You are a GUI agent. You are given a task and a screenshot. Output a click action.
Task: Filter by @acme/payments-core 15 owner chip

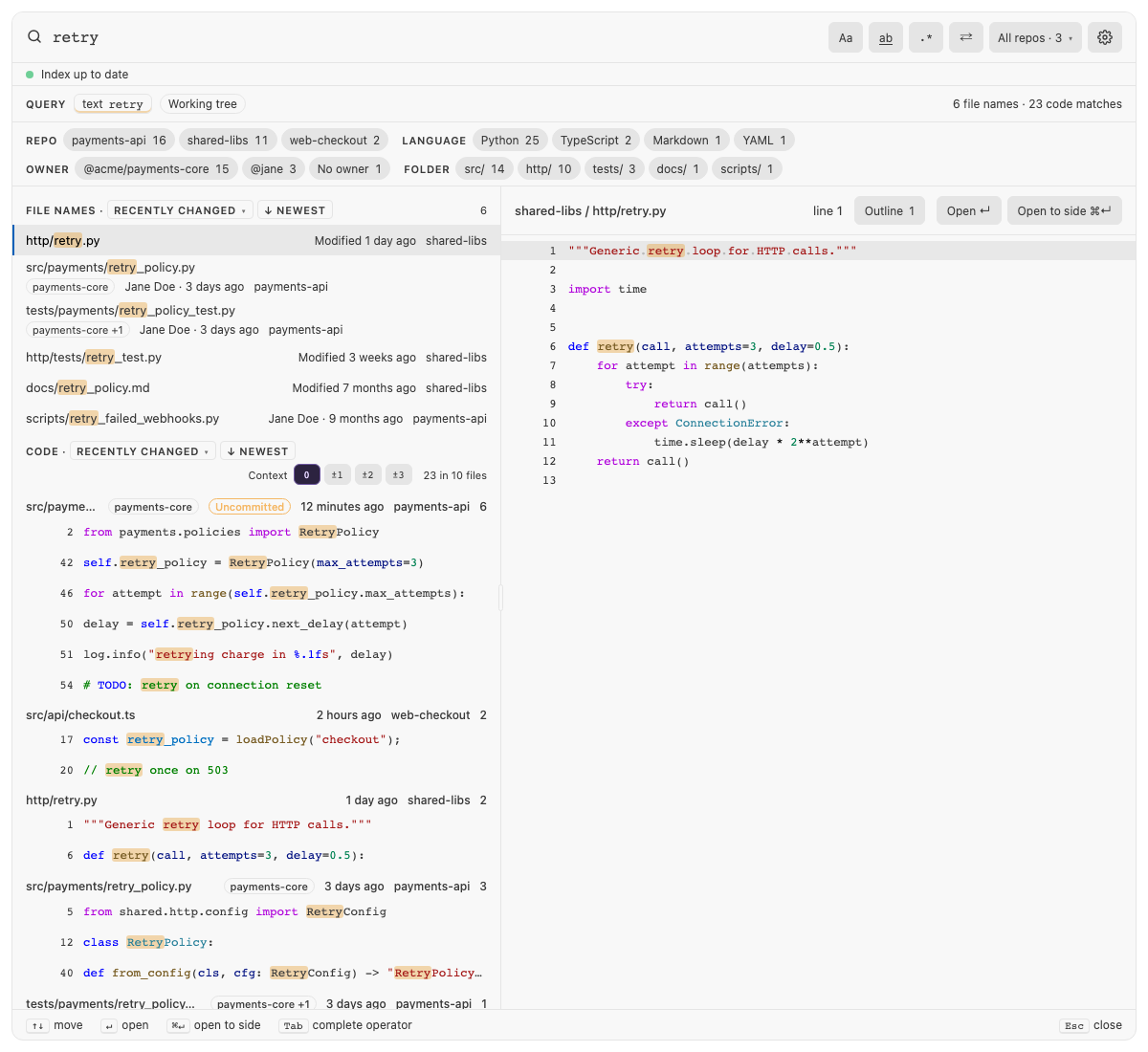click(x=156, y=169)
